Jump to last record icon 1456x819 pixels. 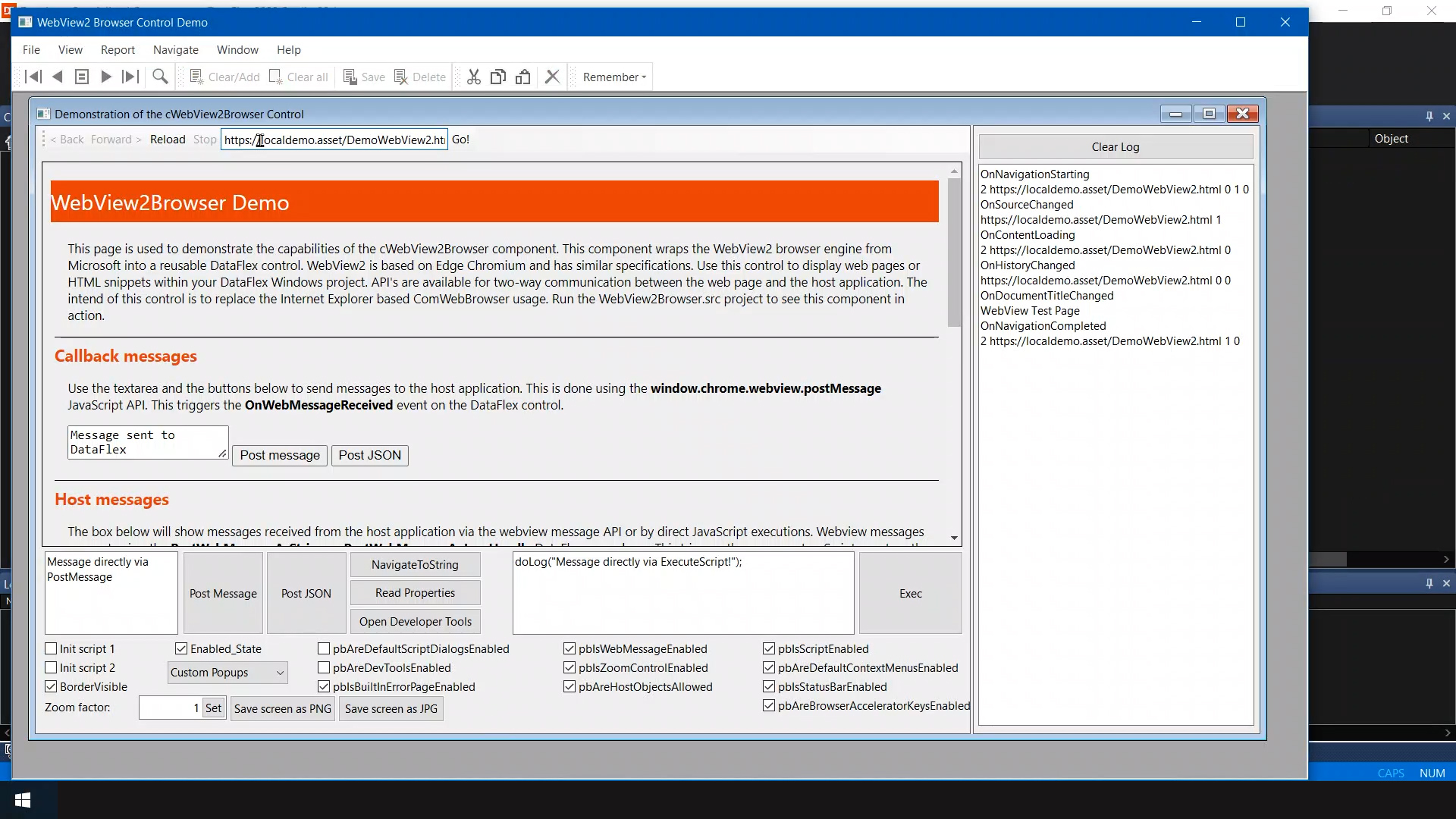130,77
